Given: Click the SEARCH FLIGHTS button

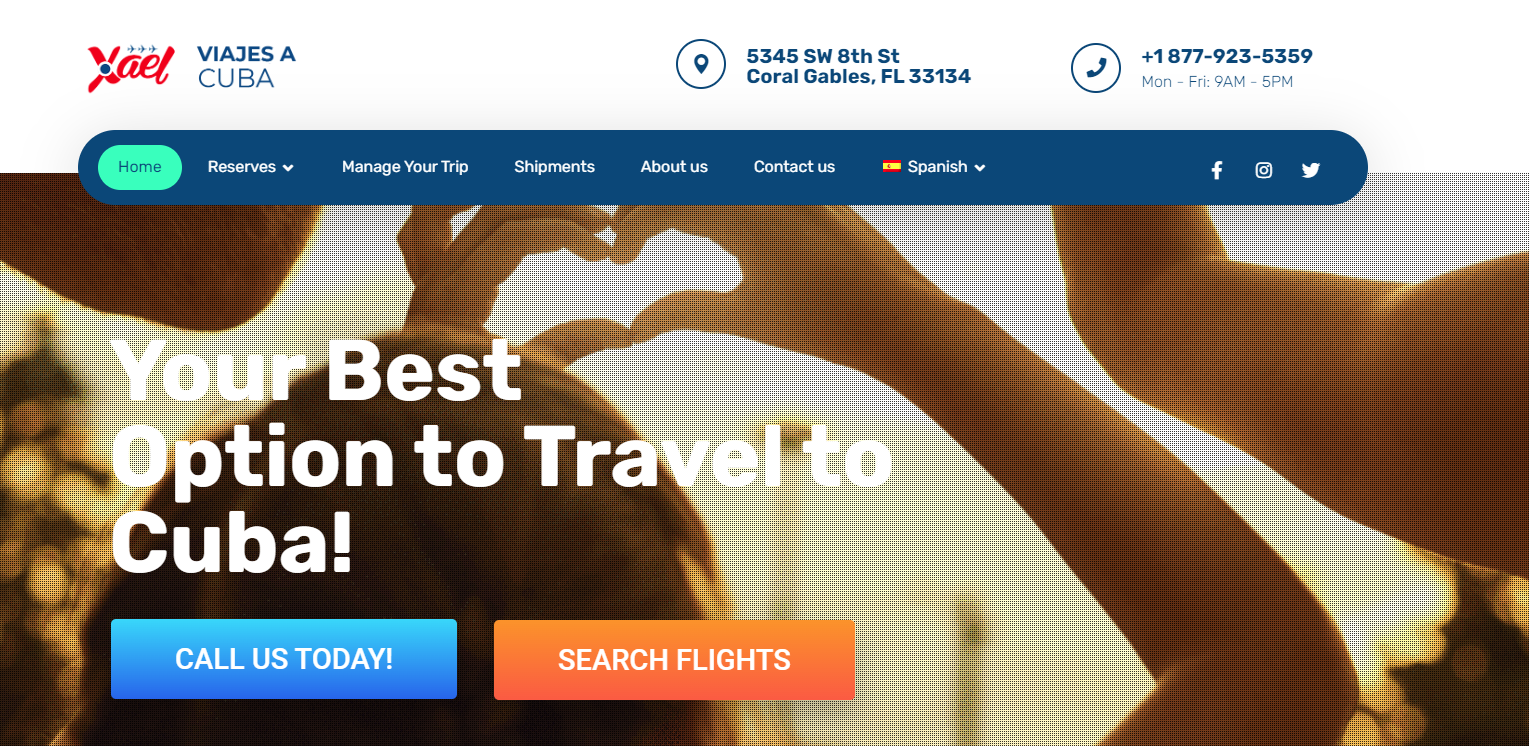Looking at the screenshot, I should 674,660.
